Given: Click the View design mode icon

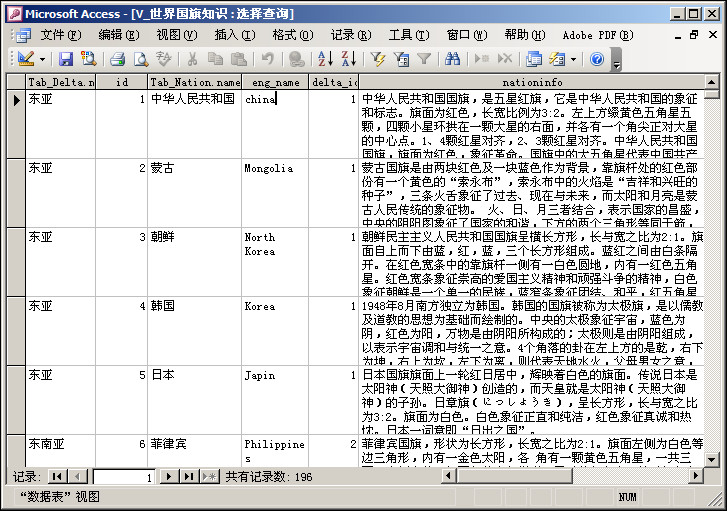Looking at the screenshot, I should [x=26, y=59].
